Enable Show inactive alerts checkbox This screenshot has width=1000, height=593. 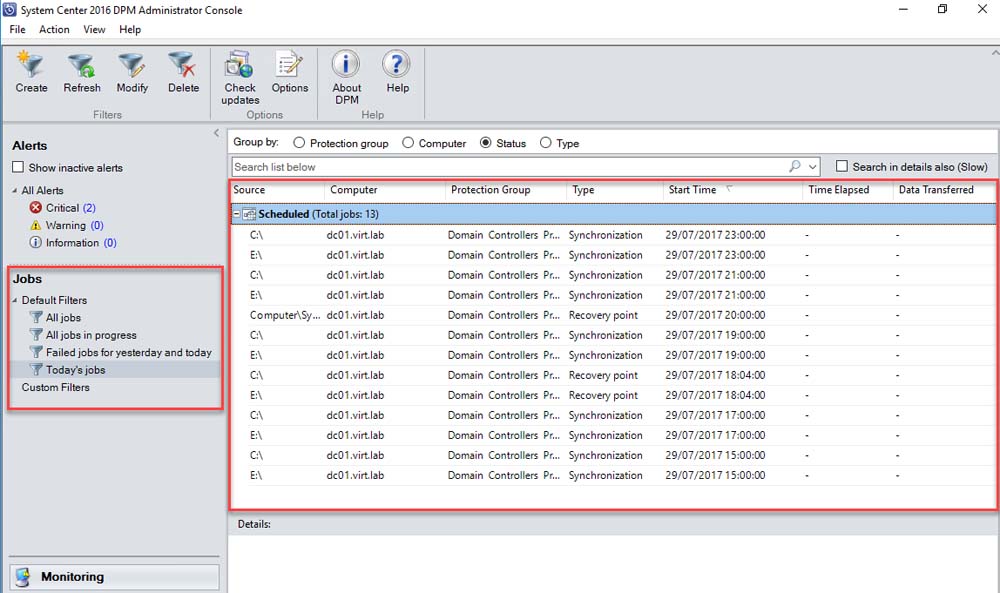[x=18, y=167]
